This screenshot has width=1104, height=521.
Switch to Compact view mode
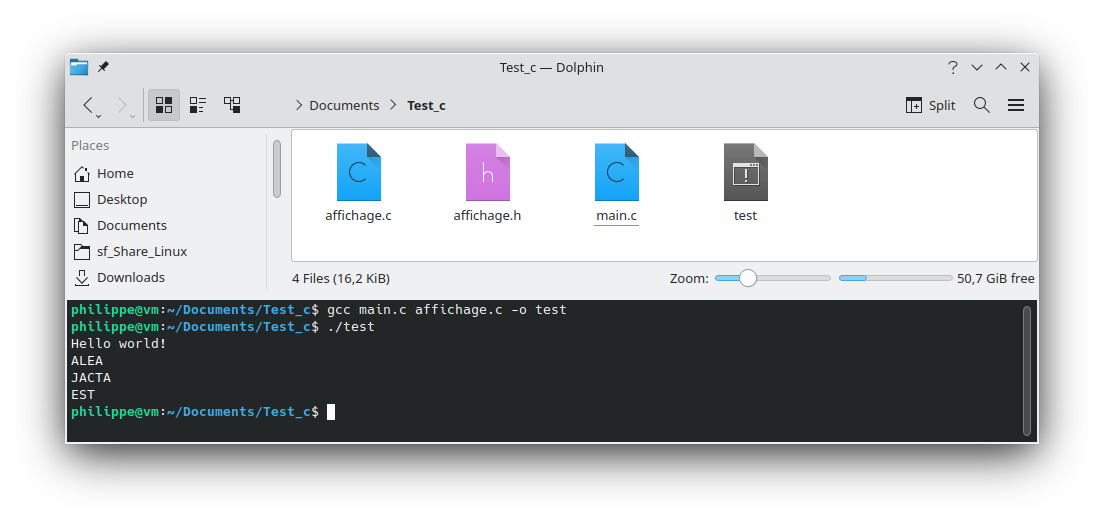(198, 105)
